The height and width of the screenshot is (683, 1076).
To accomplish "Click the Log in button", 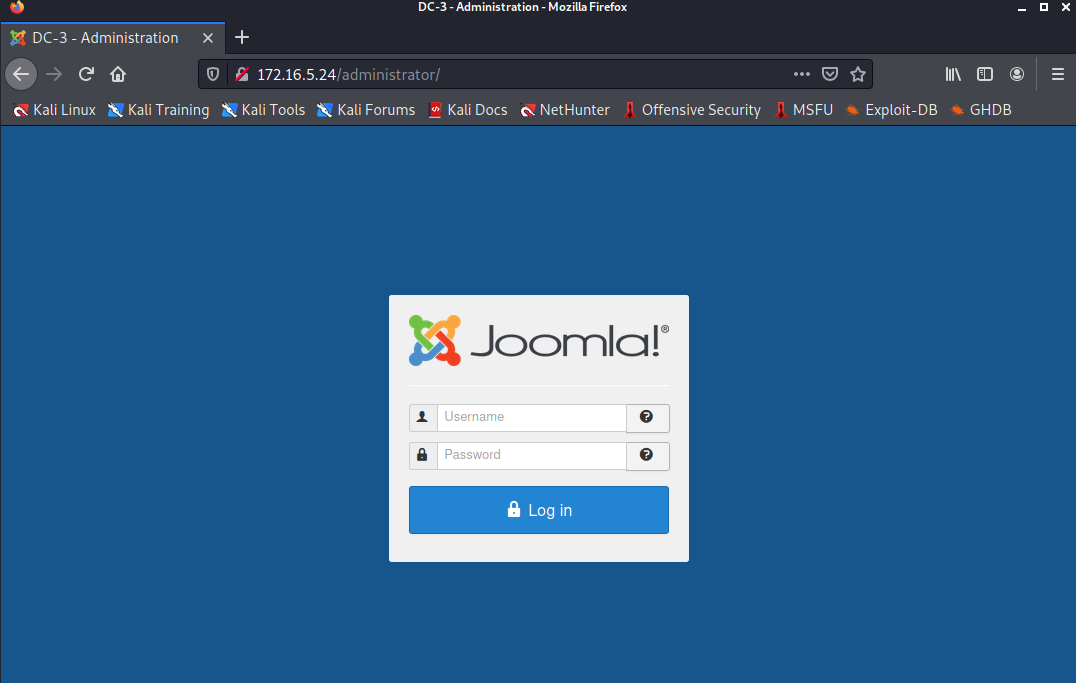I will pos(539,510).
